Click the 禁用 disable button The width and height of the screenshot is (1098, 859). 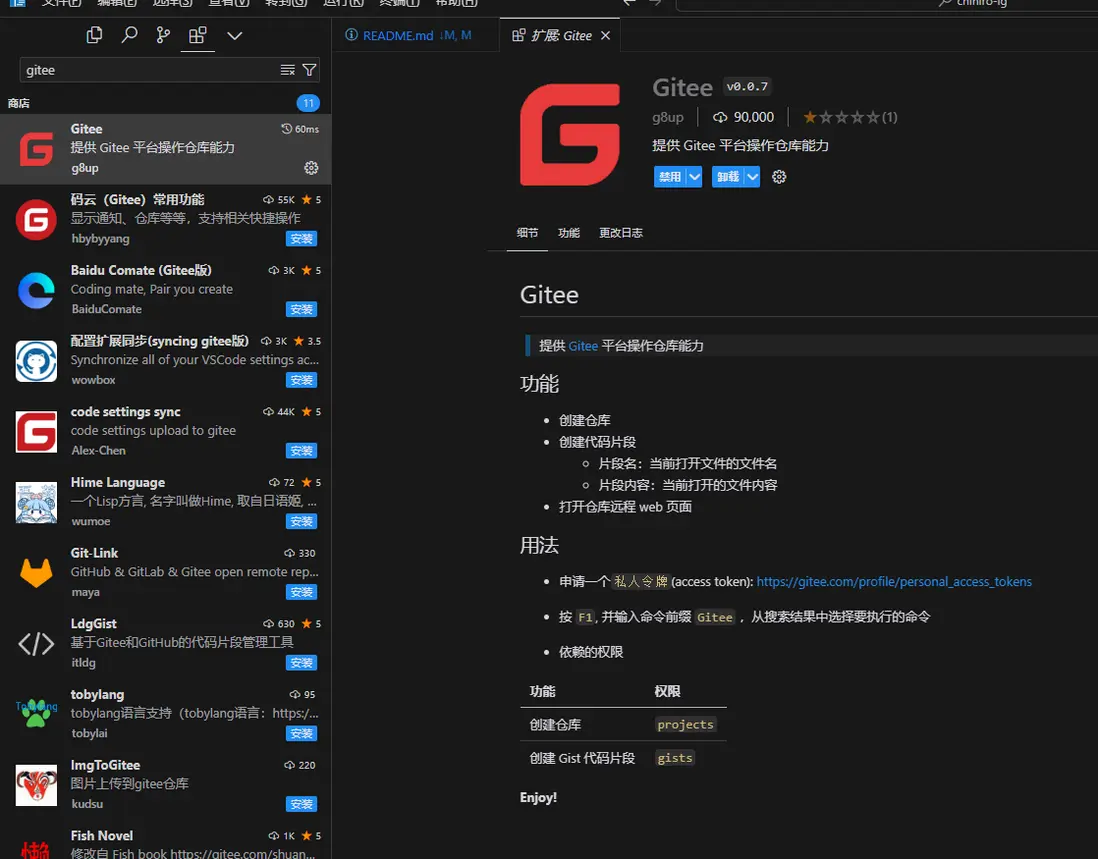coord(670,177)
